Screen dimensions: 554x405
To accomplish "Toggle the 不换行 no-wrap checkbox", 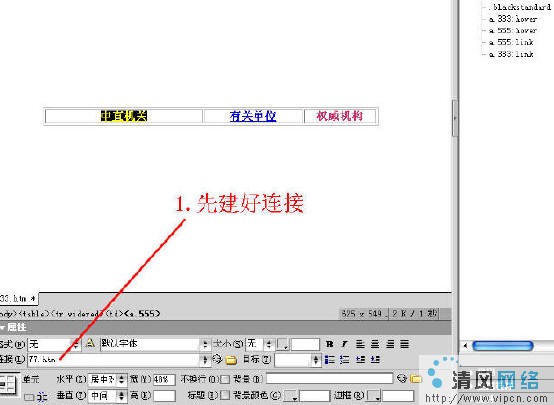I will [x=225, y=379].
